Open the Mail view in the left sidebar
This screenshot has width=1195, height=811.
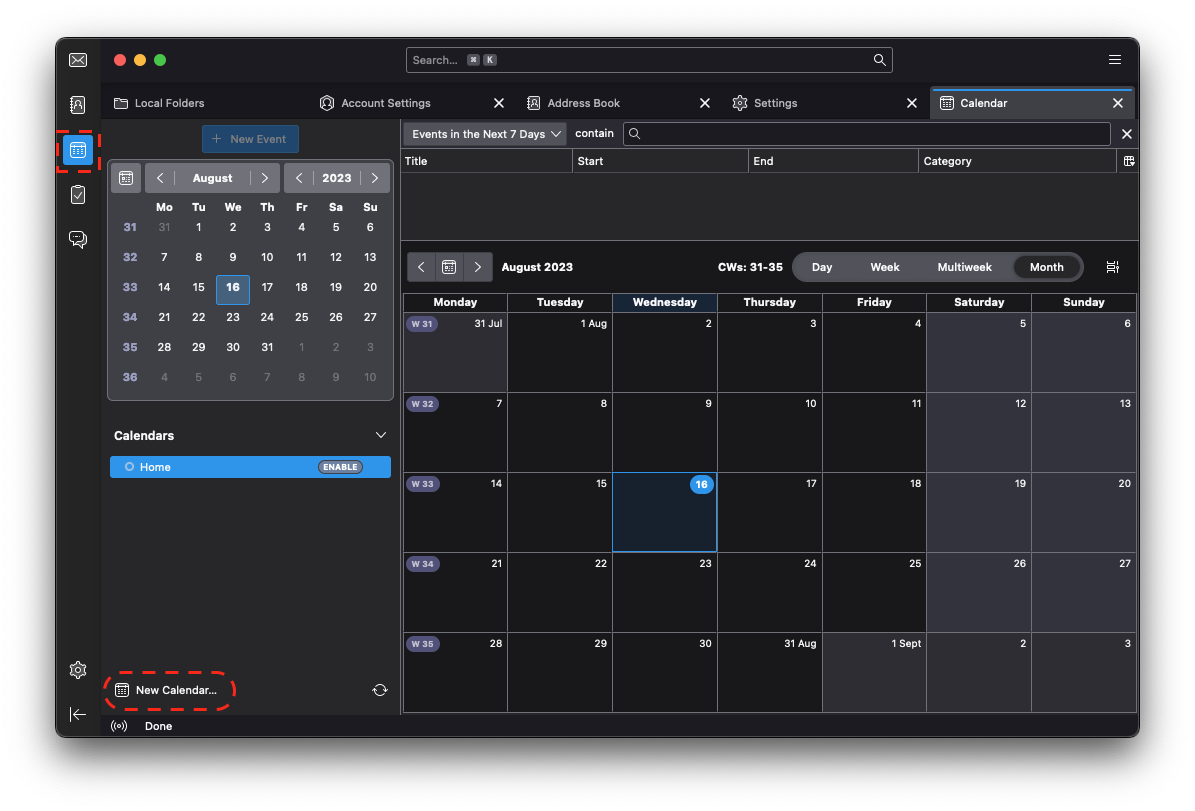pyautogui.click(x=78, y=60)
